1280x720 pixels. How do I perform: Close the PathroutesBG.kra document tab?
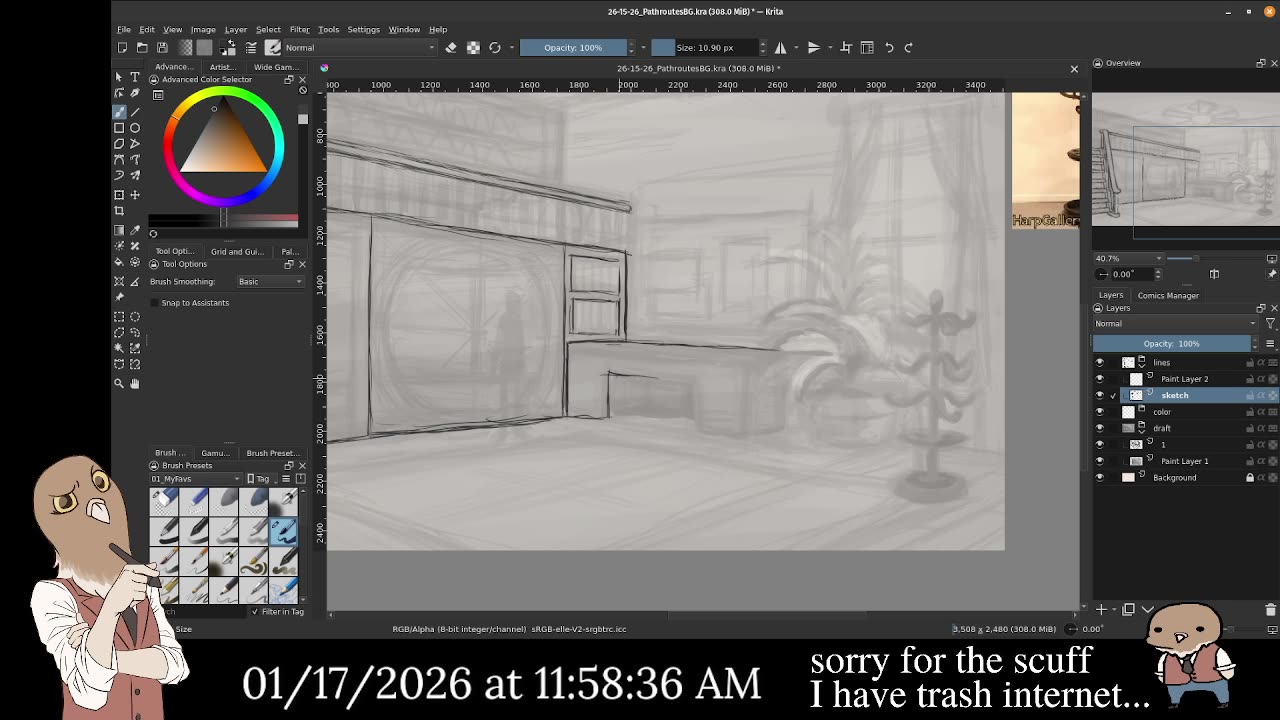1074,68
